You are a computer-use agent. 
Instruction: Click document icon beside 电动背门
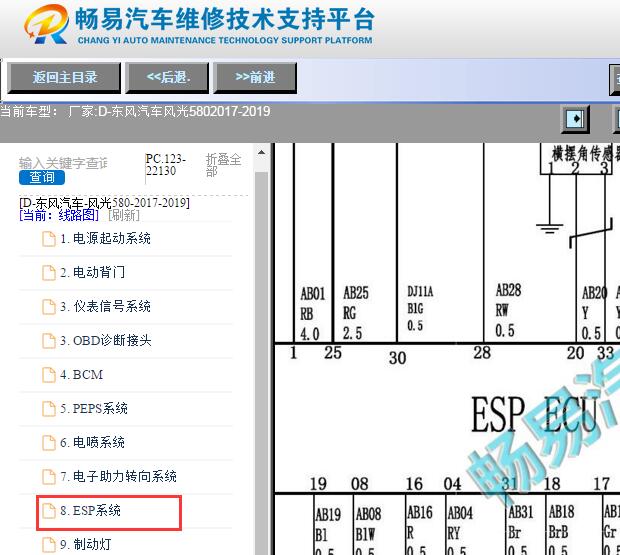[x=49, y=273]
